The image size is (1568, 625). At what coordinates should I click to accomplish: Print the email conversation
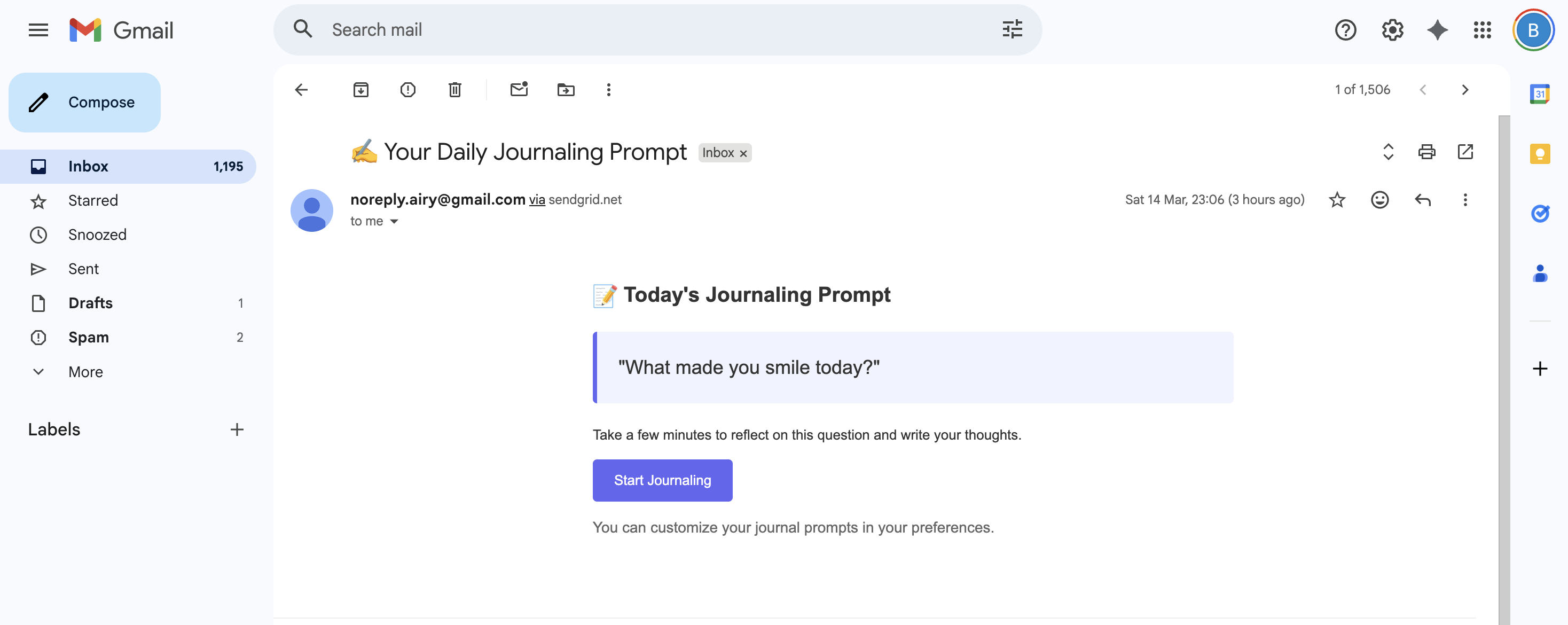coord(1426,152)
